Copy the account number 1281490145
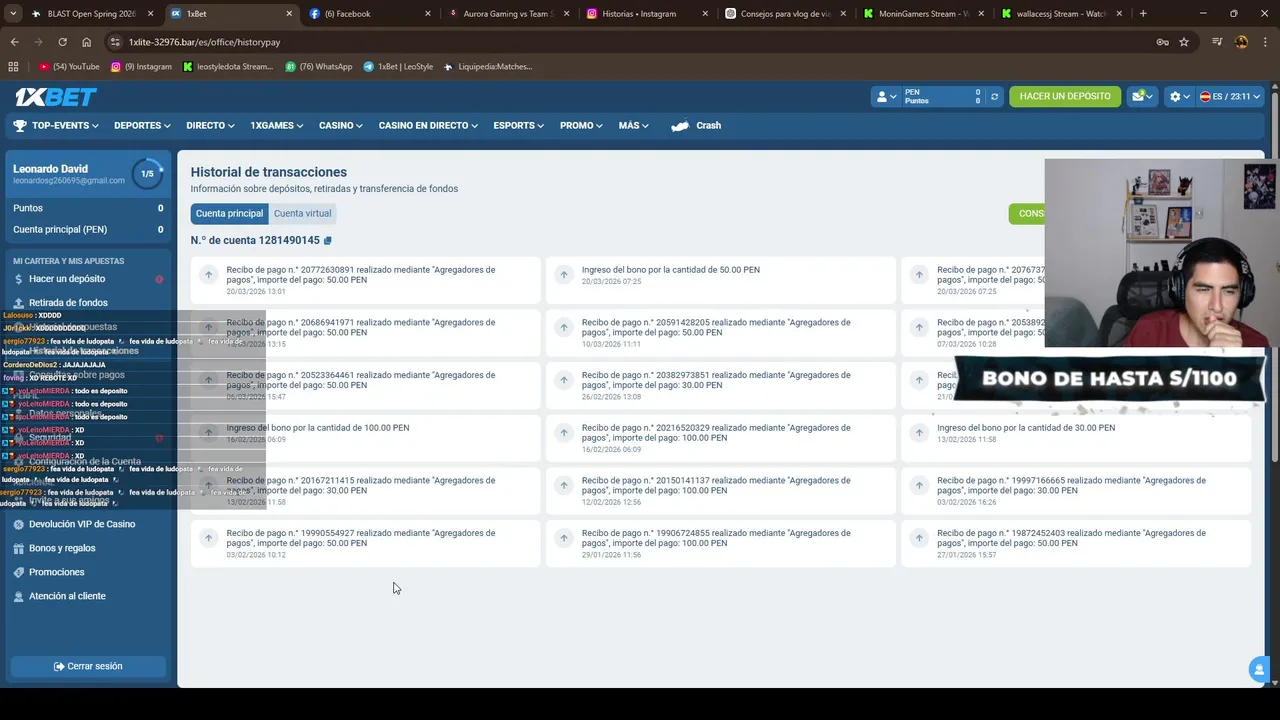This screenshot has height=720, width=1280. [x=328, y=241]
